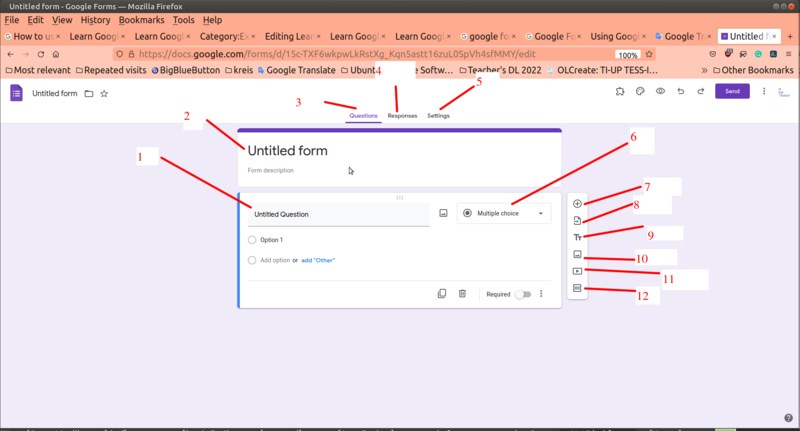Switch to the How to us browser tab
The image size is (800, 431).
click(33, 36)
